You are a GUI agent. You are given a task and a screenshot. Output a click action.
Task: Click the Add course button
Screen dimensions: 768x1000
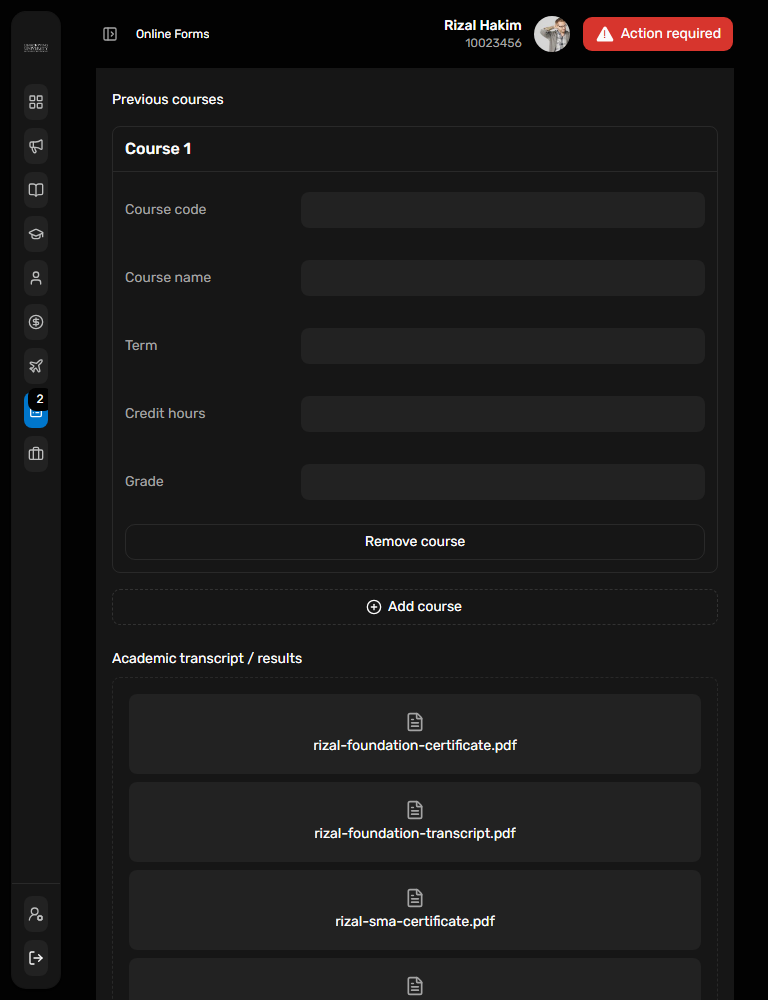tap(415, 607)
